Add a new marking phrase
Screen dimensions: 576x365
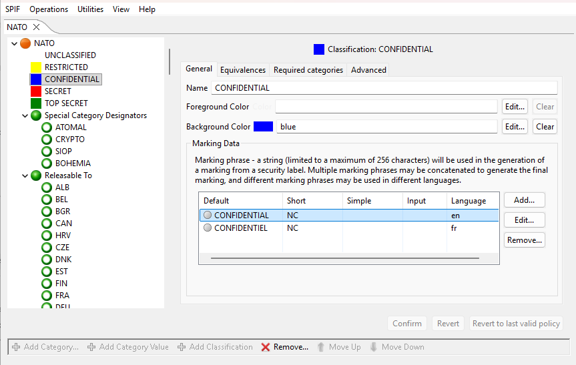tap(524, 200)
